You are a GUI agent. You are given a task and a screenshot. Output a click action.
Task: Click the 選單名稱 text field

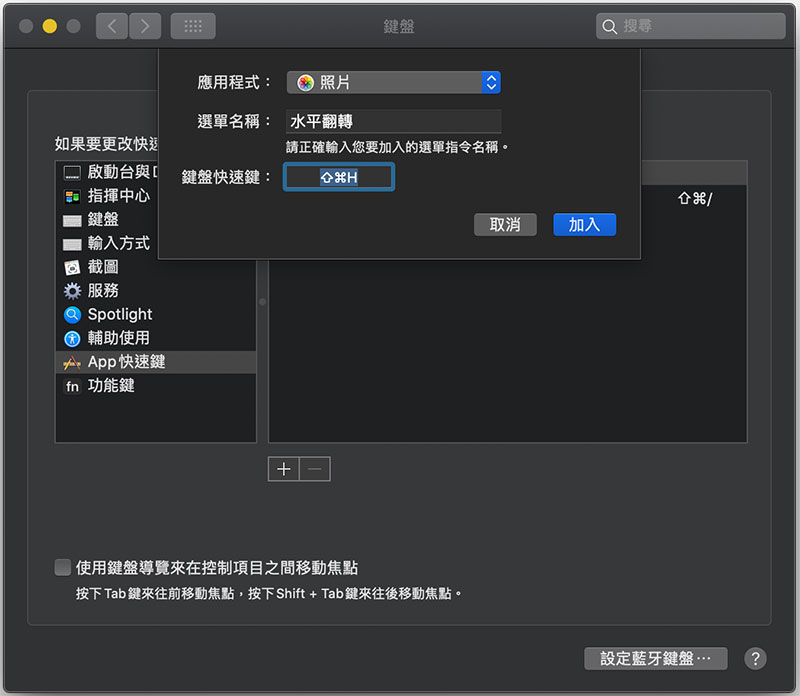coord(393,122)
